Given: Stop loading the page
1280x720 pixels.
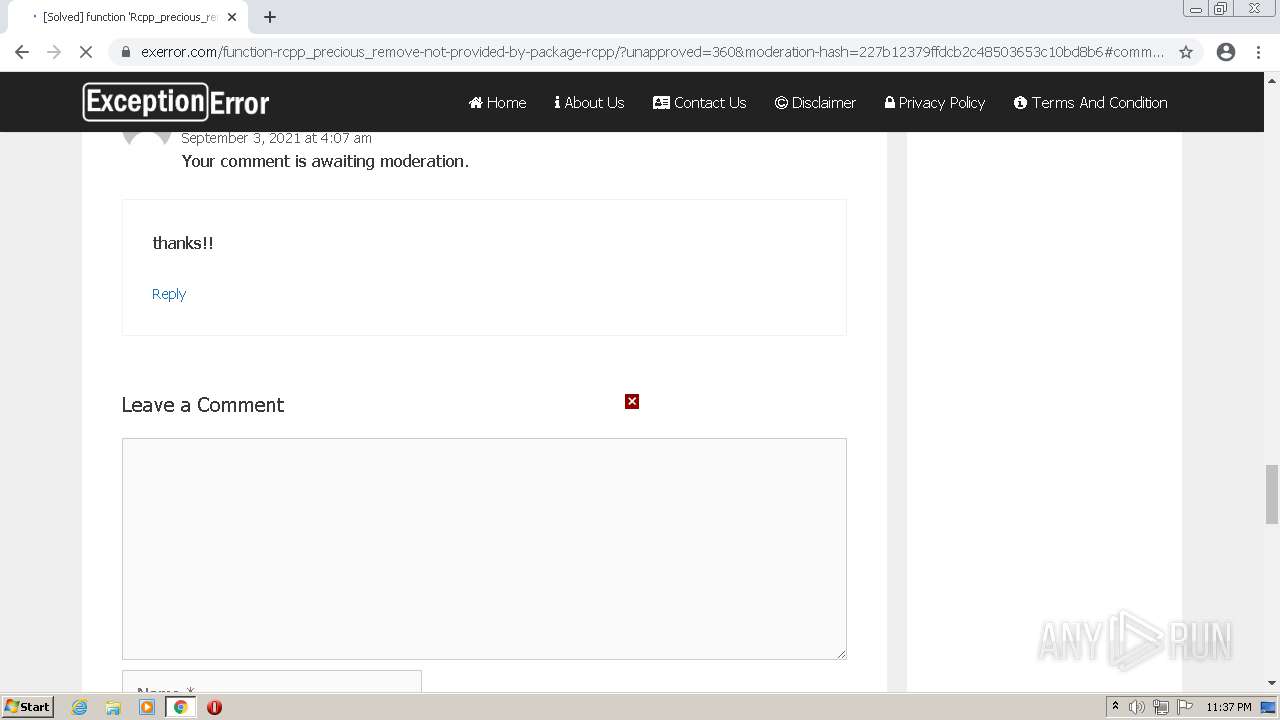Looking at the screenshot, I should (86, 52).
